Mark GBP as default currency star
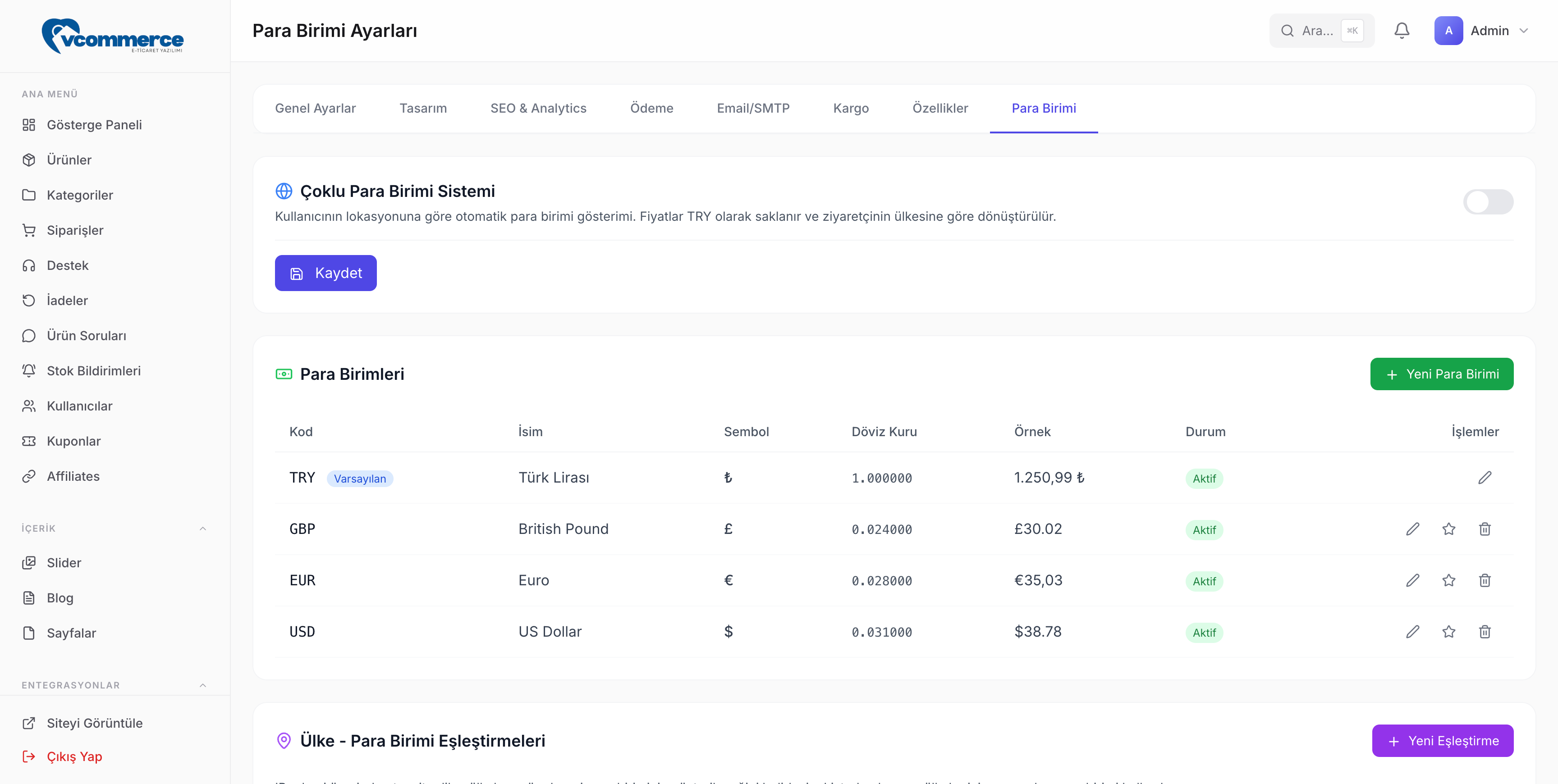 pos(1448,529)
